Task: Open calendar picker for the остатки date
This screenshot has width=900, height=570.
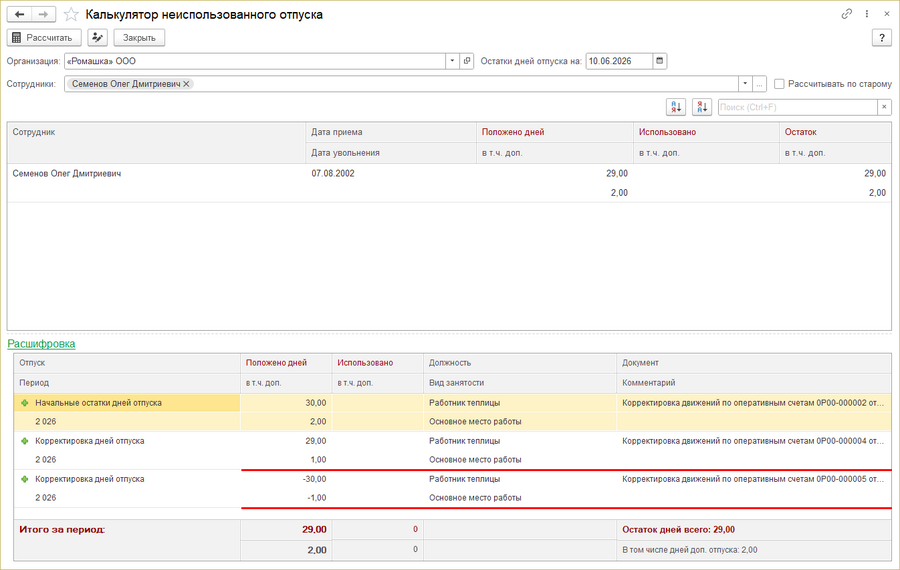Action: (660, 61)
